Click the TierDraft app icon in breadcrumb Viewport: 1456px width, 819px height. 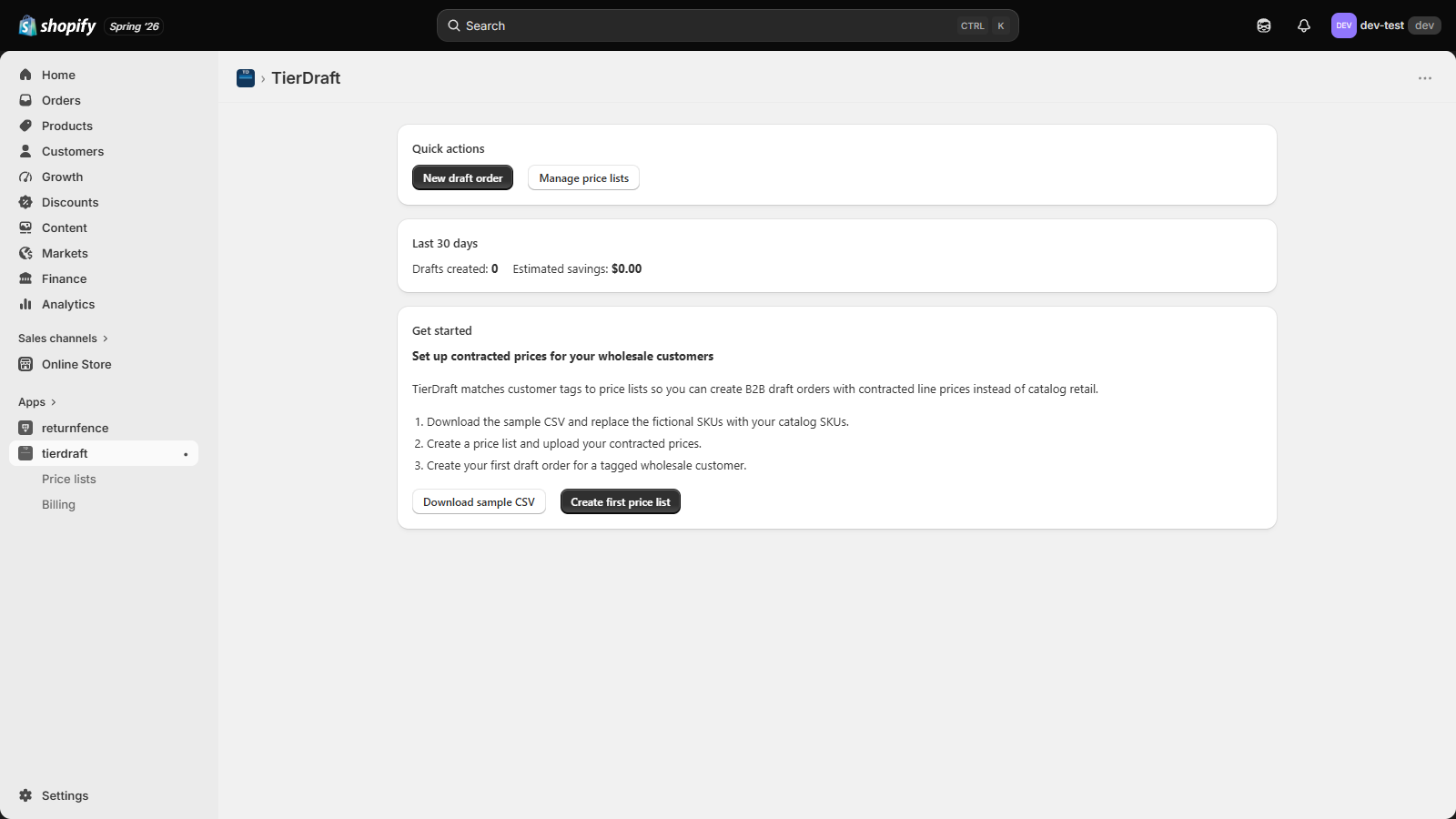246,78
